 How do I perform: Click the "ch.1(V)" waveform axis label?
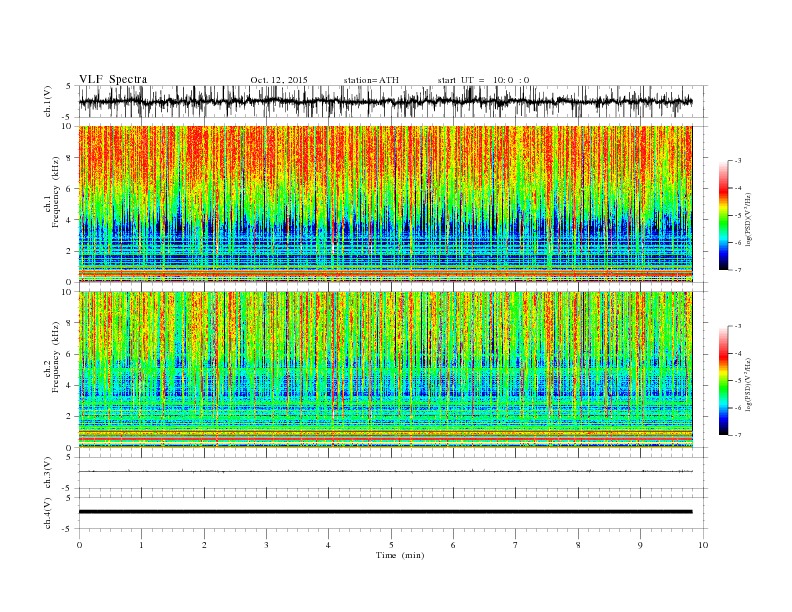pos(48,101)
